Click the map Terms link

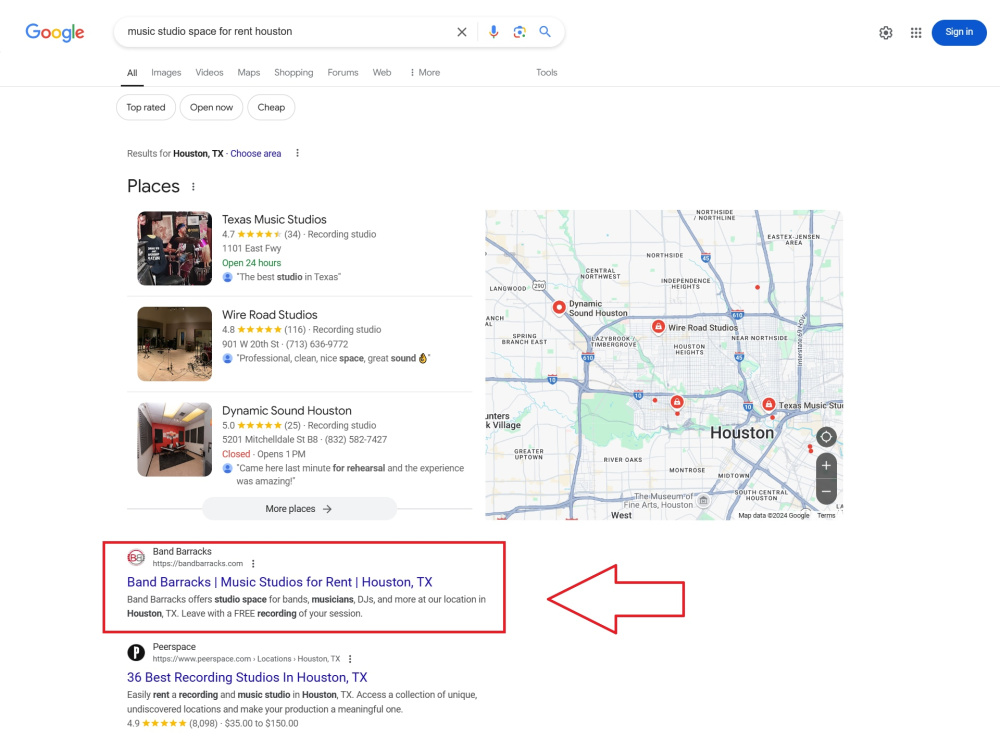(x=826, y=515)
